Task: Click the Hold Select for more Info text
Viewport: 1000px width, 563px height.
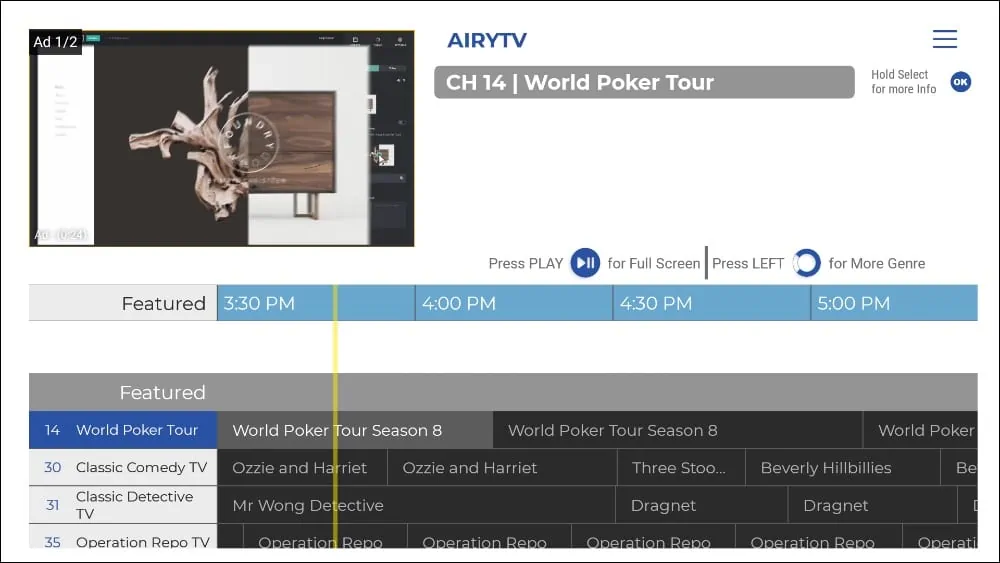Action: point(904,82)
